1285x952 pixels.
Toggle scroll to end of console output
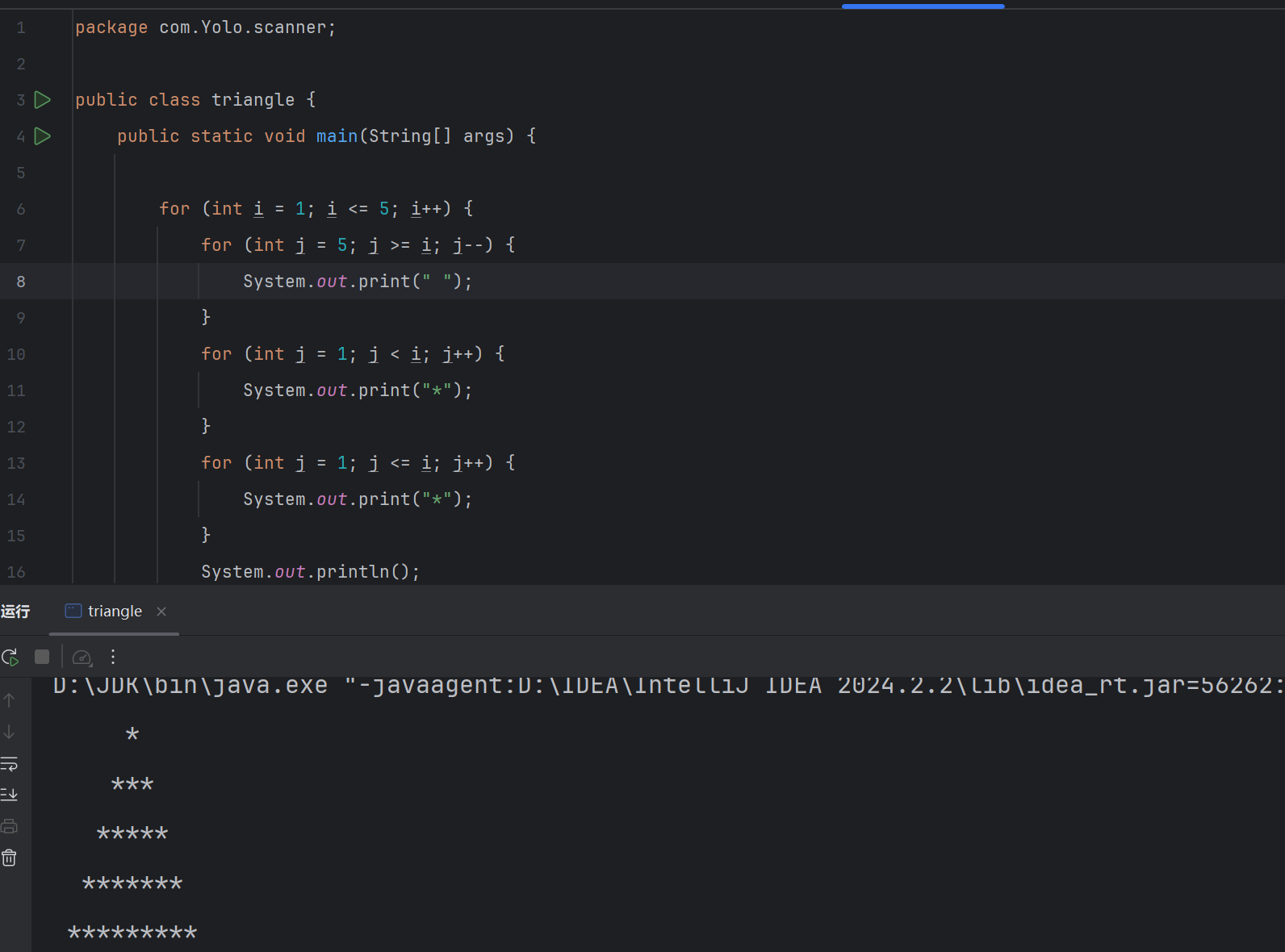tap(9, 795)
